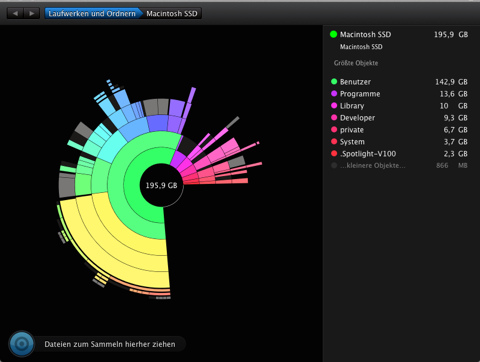The image size is (480, 362).
Task: Click the magenta dot beside Library
Action: coord(334,105)
